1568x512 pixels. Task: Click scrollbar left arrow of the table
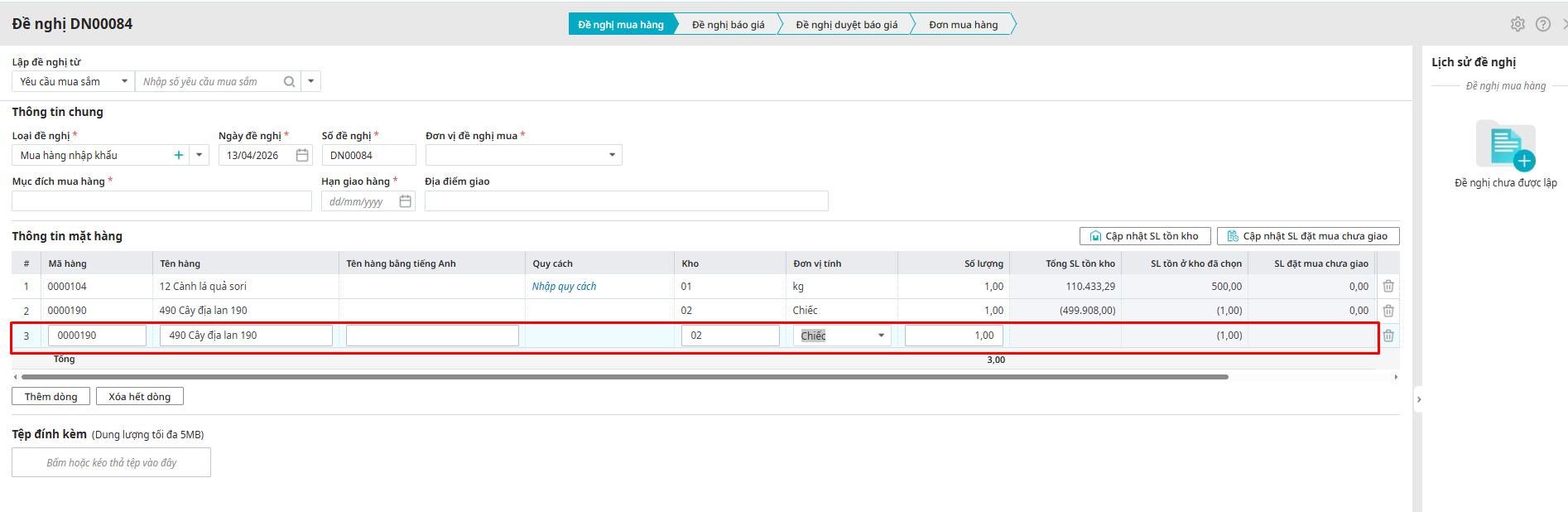click(15, 377)
